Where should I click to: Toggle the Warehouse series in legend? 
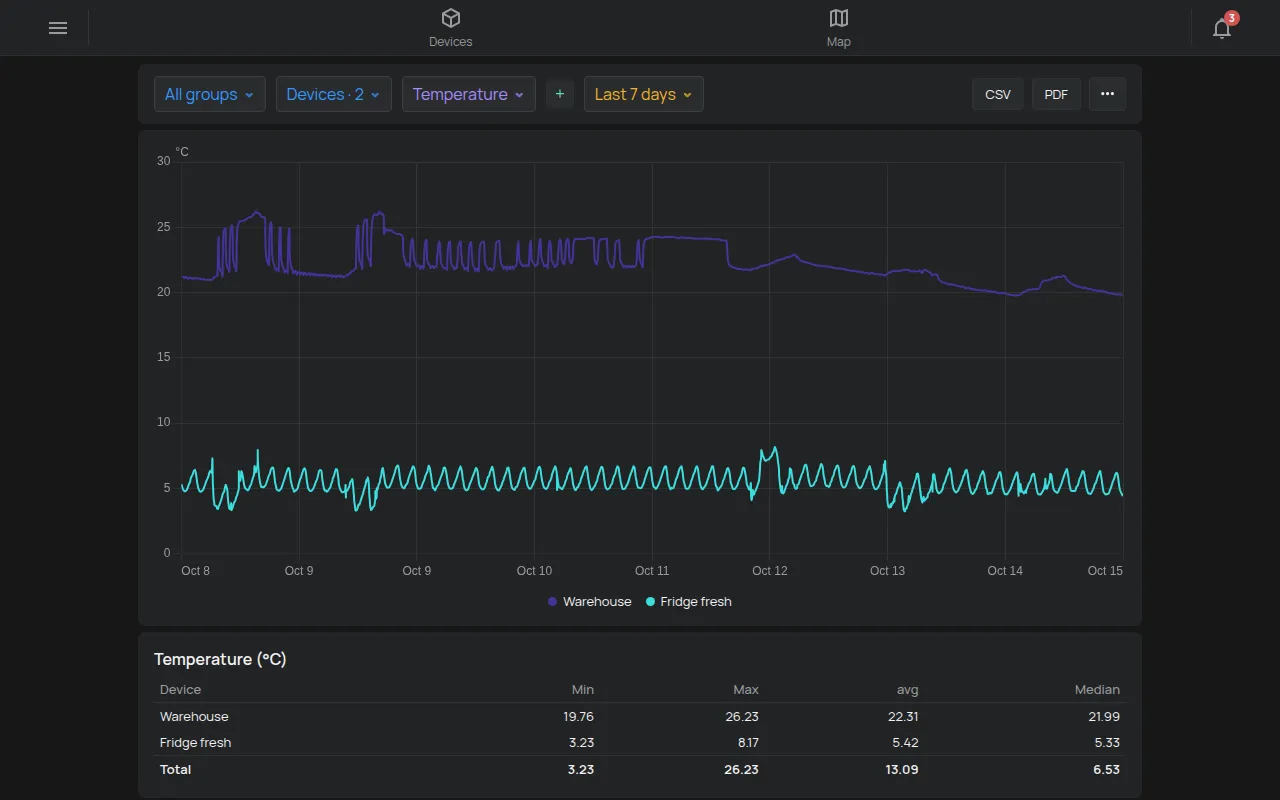(x=590, y=602)
